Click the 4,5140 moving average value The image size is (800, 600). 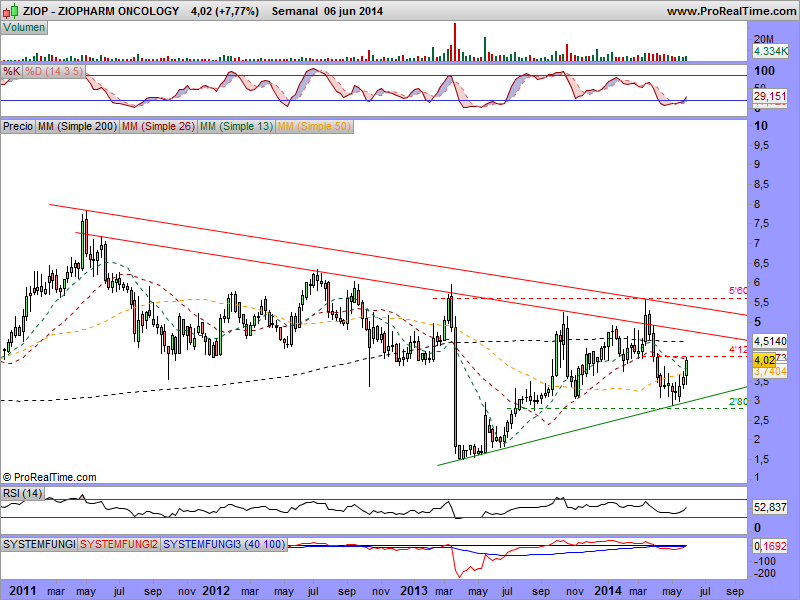click(x=770, y=341)
